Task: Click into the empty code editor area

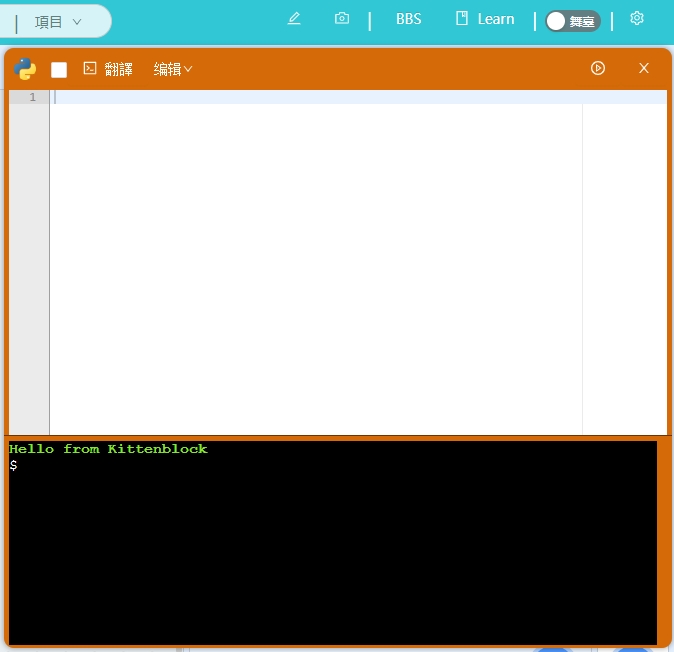Action: tap(315, 260)
